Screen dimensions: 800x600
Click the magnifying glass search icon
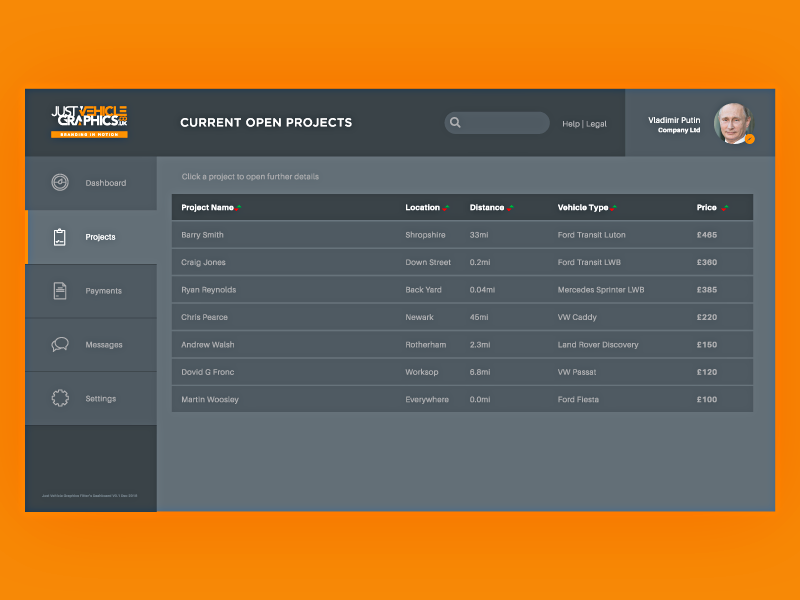pos(456,122)
